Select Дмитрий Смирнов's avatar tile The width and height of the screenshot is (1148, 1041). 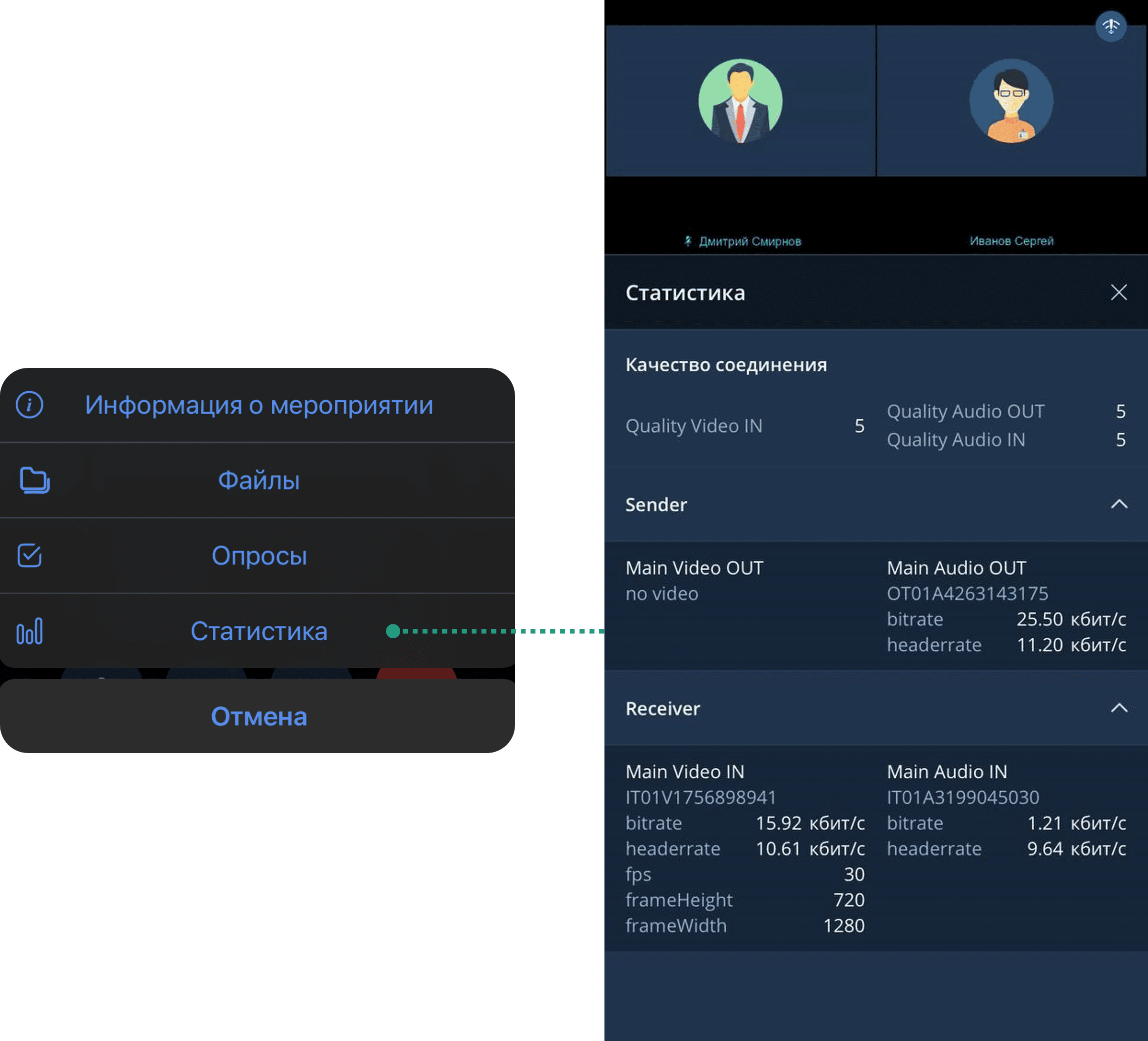coord(740,101)
